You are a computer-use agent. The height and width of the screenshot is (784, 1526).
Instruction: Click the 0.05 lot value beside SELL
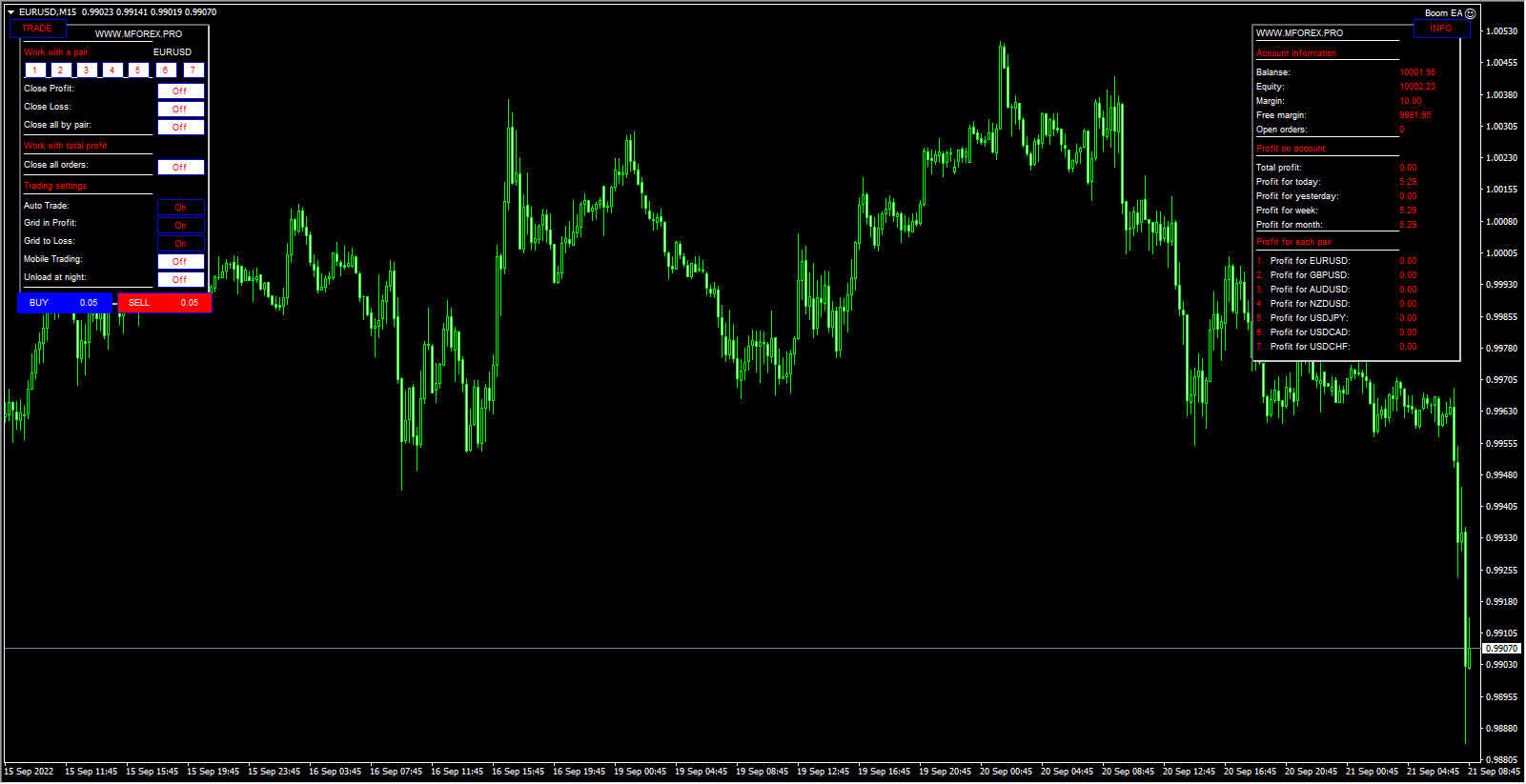[190, 303]
